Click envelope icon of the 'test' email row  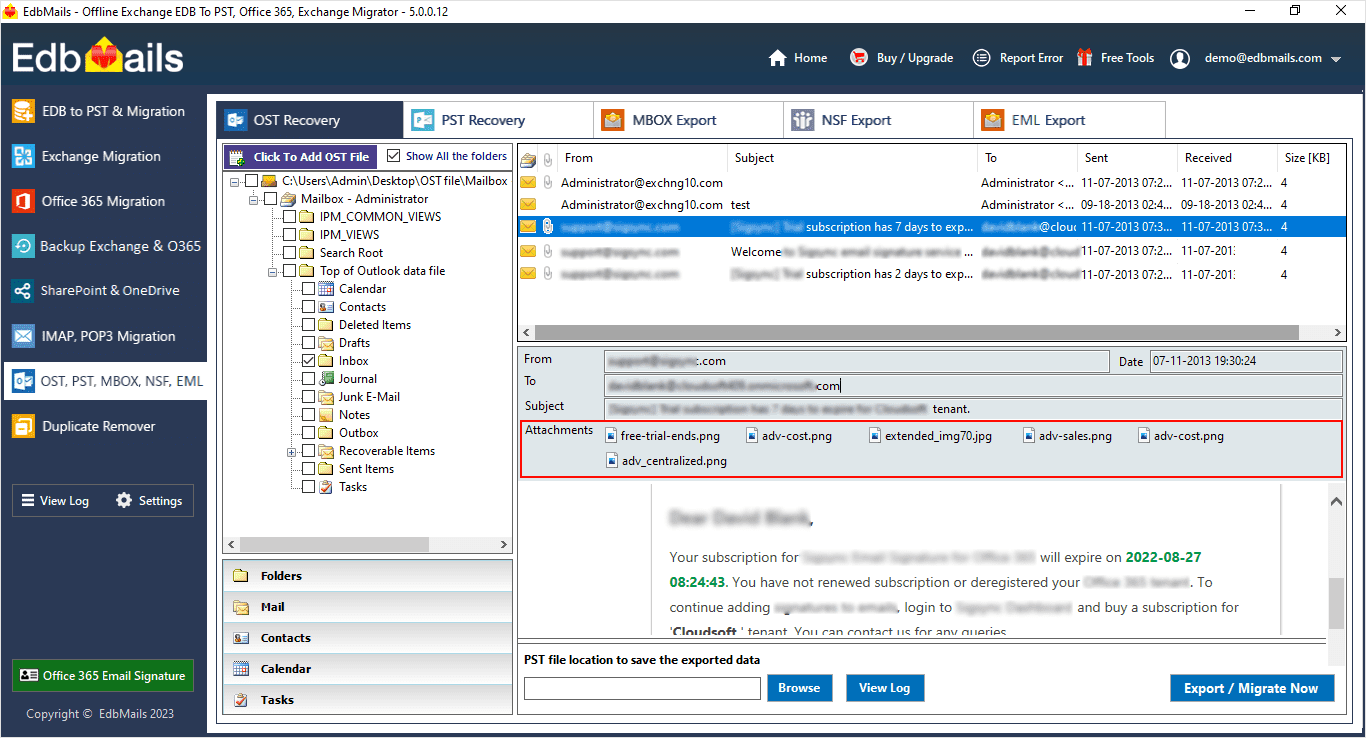tap(527, 205)
